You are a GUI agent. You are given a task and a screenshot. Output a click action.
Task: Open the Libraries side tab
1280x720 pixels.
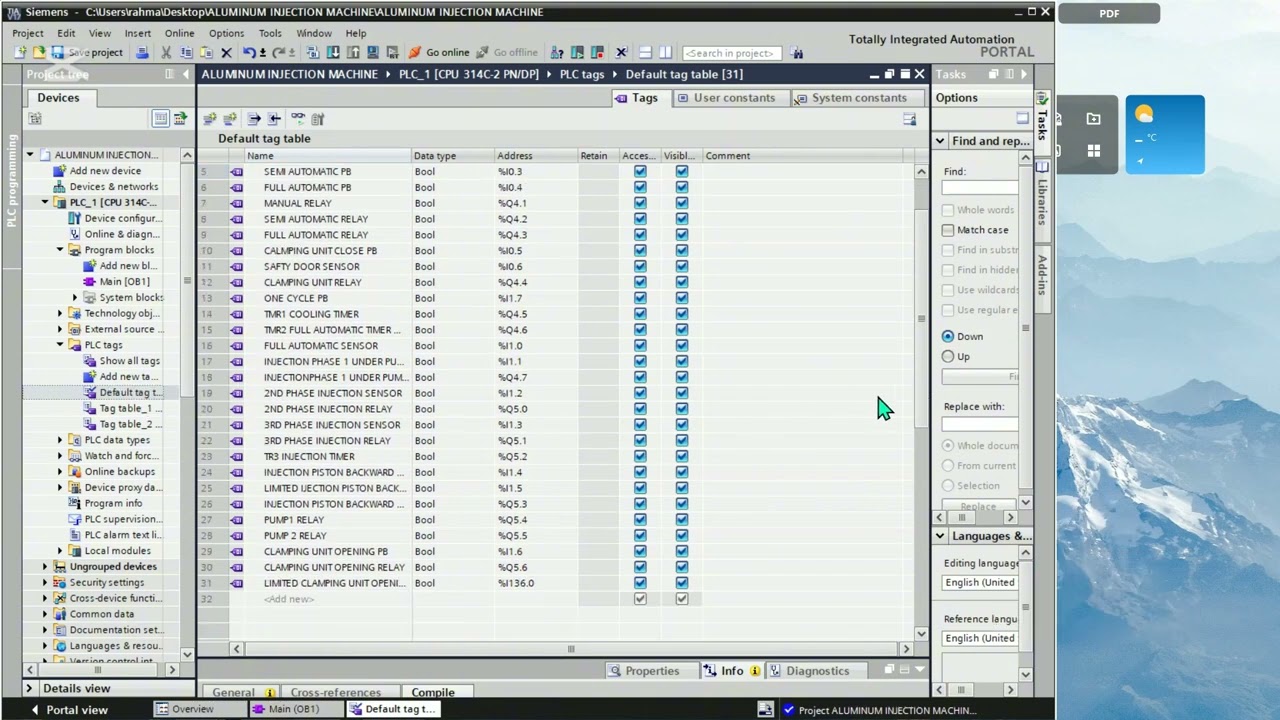coord(1042,199)
